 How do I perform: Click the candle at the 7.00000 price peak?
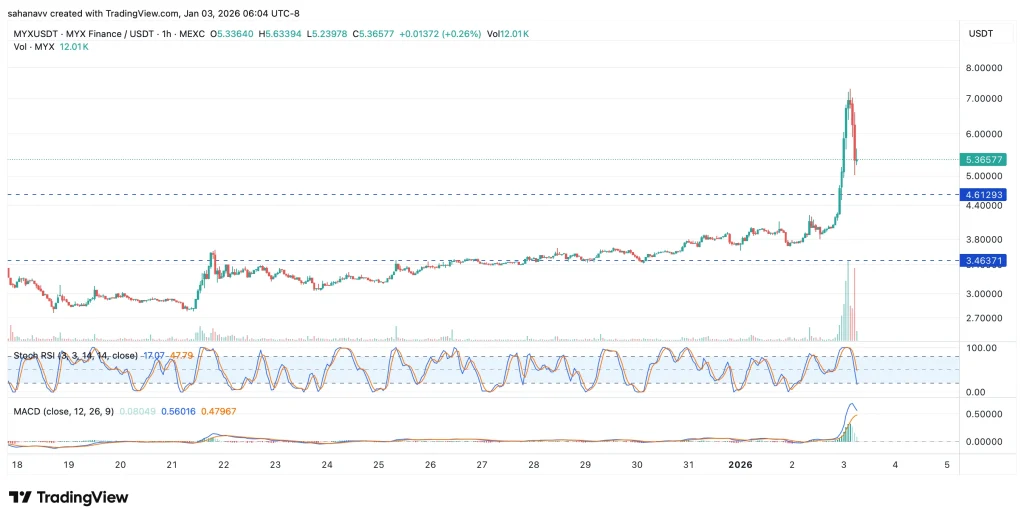click(849, 100)
